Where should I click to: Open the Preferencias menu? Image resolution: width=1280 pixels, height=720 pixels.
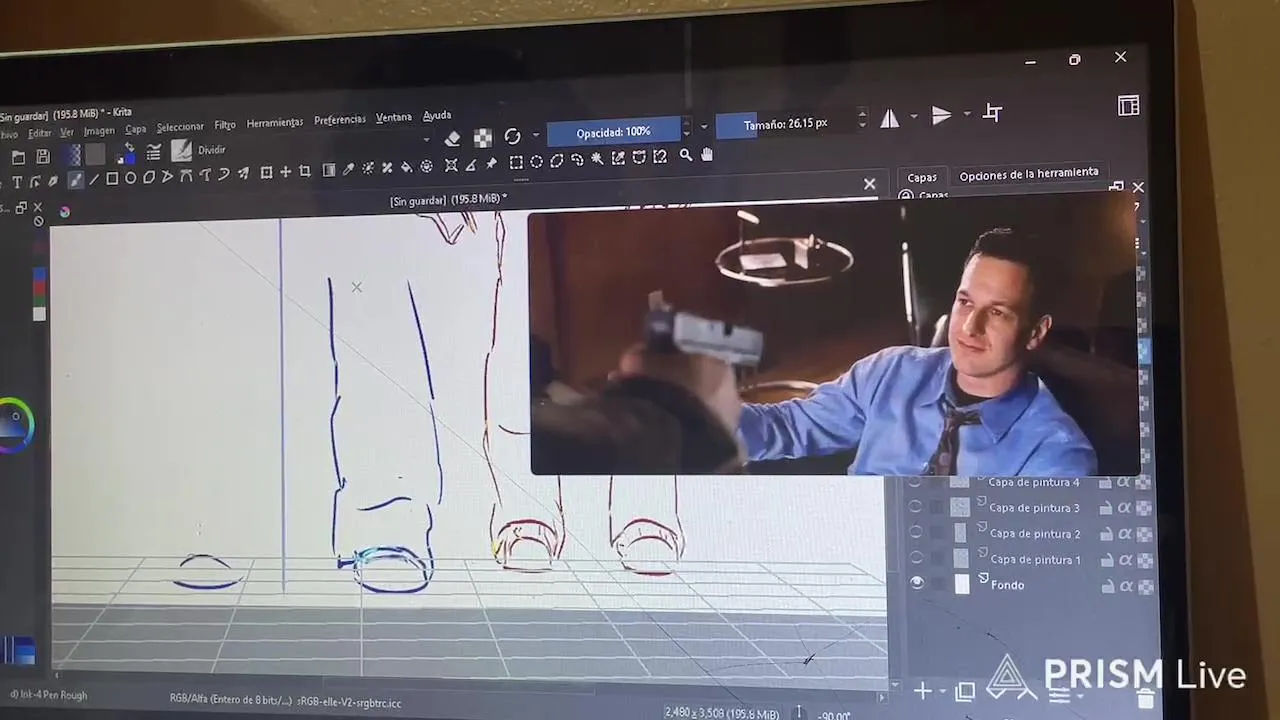coord(340,120)
